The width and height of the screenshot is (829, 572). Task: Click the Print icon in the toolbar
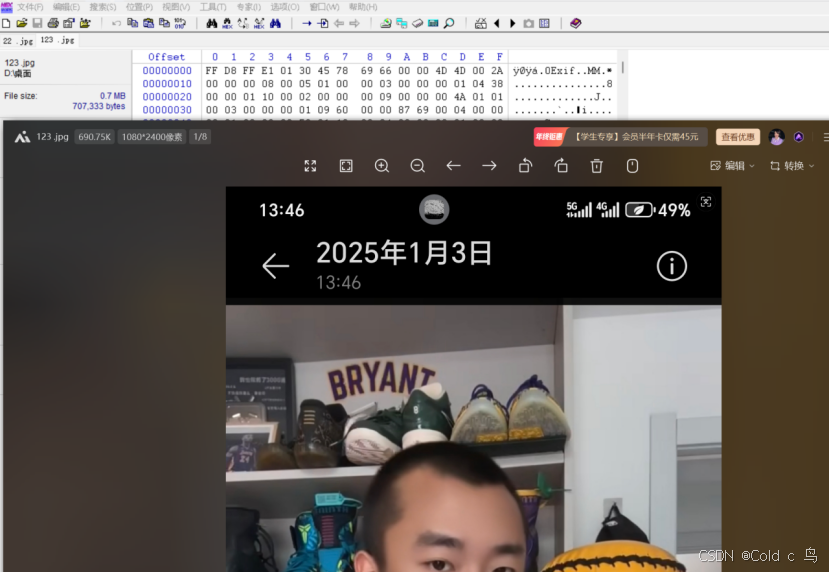pos(53,23)
